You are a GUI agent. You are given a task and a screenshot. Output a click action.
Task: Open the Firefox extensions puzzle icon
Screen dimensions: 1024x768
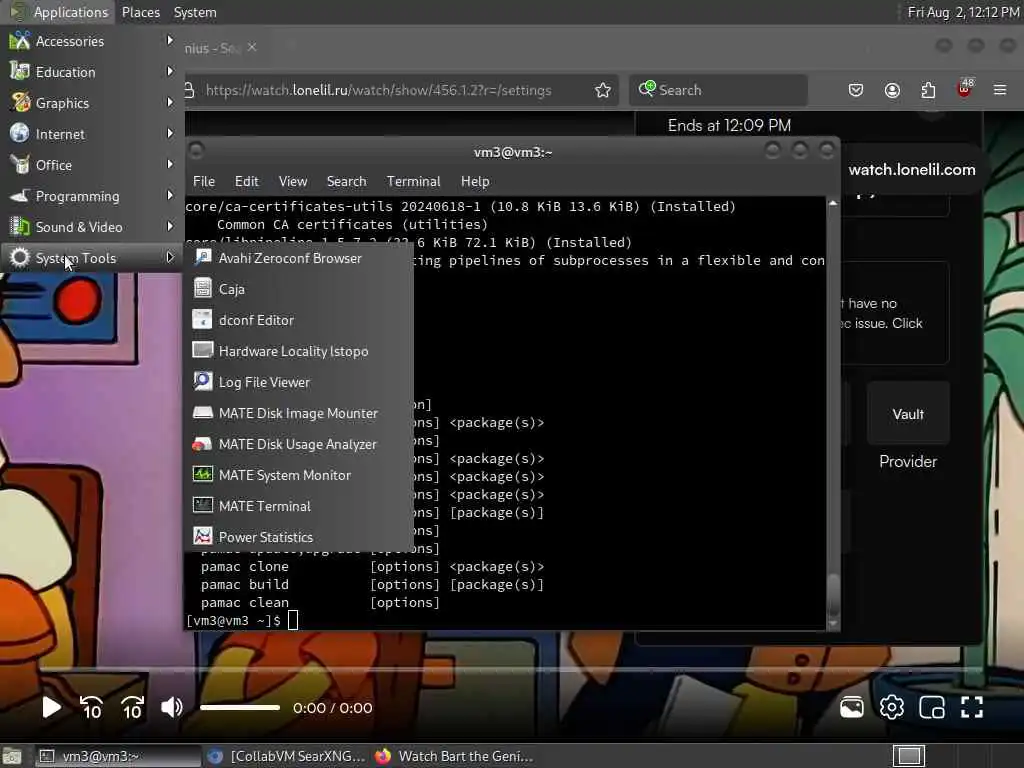(928, 90)
